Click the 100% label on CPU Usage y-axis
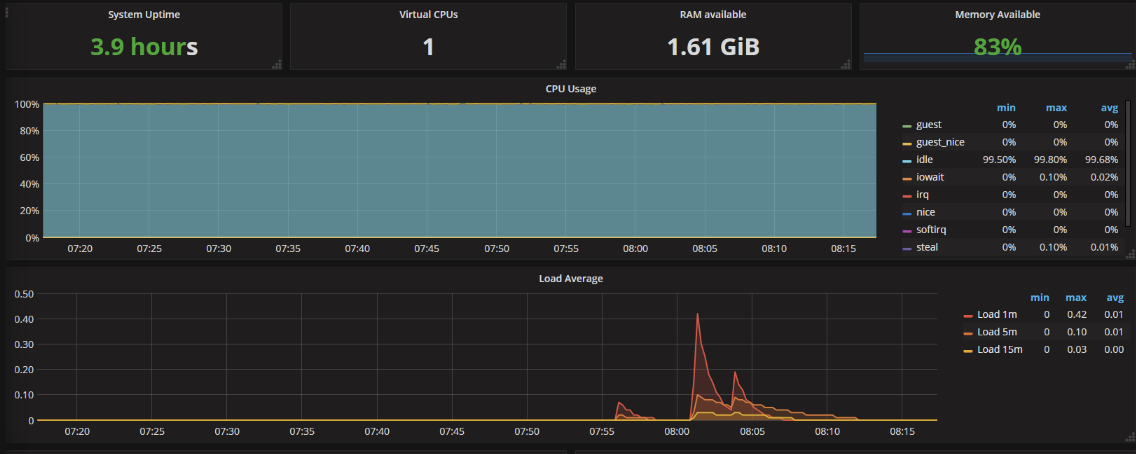Viewport: 1136px width, 454px height. point(25,104)
